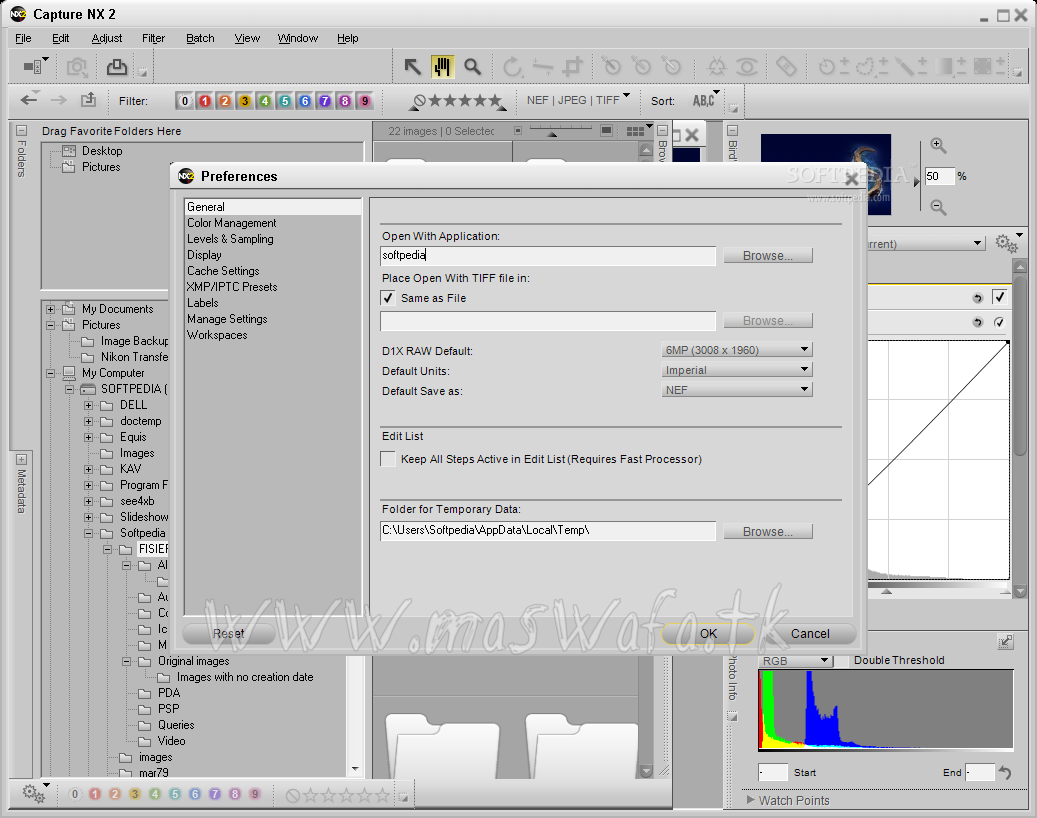Open the RGB channel dropdown
The image size is (1037, 818).
coord(795,661)
